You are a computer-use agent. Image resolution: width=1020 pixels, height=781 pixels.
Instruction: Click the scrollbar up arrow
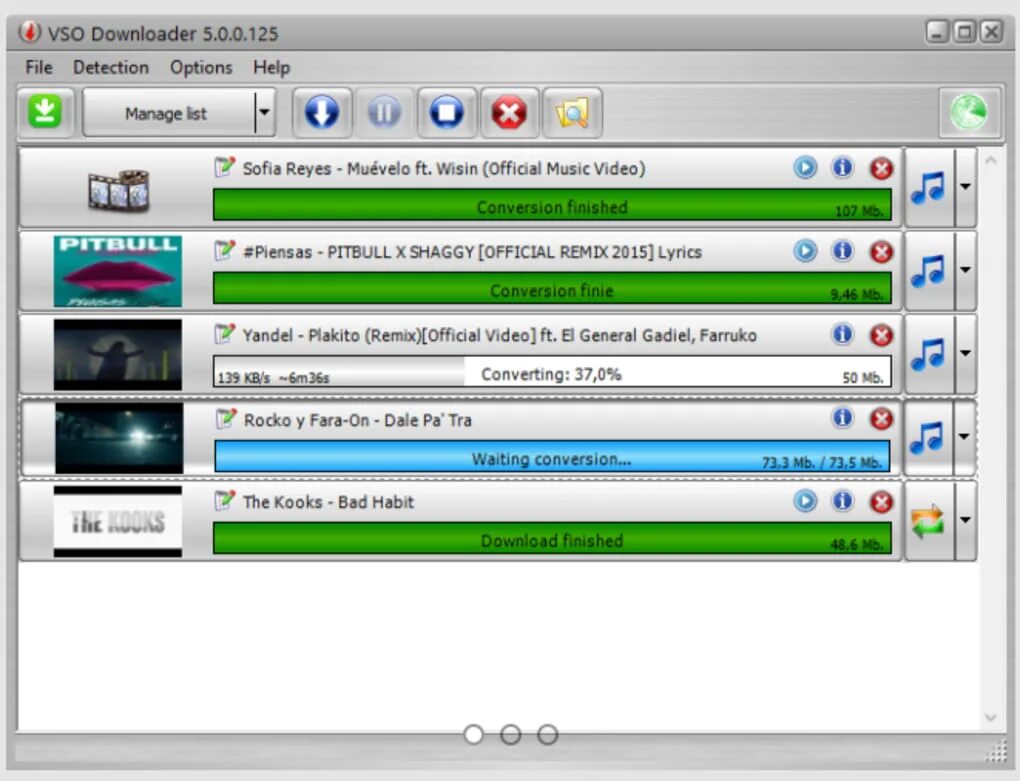(x=991, y=159)
